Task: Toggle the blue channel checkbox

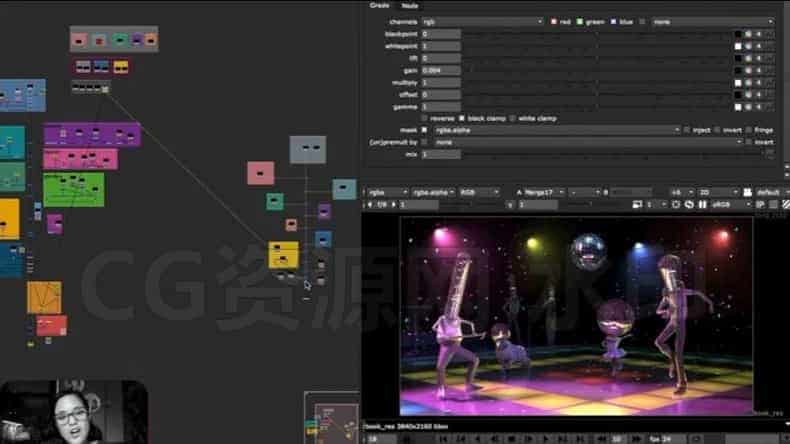Action: pyautogui.click(x=613, y=22)
